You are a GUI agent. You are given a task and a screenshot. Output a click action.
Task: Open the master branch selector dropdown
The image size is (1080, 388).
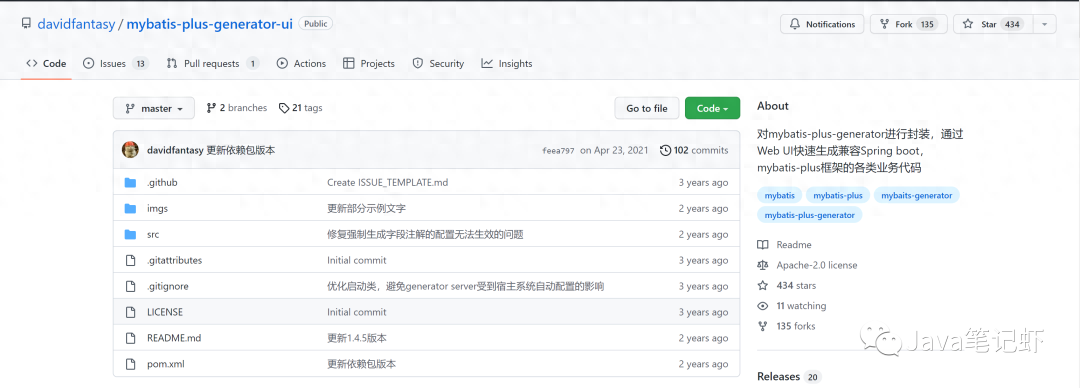click(x=154, y=108)
